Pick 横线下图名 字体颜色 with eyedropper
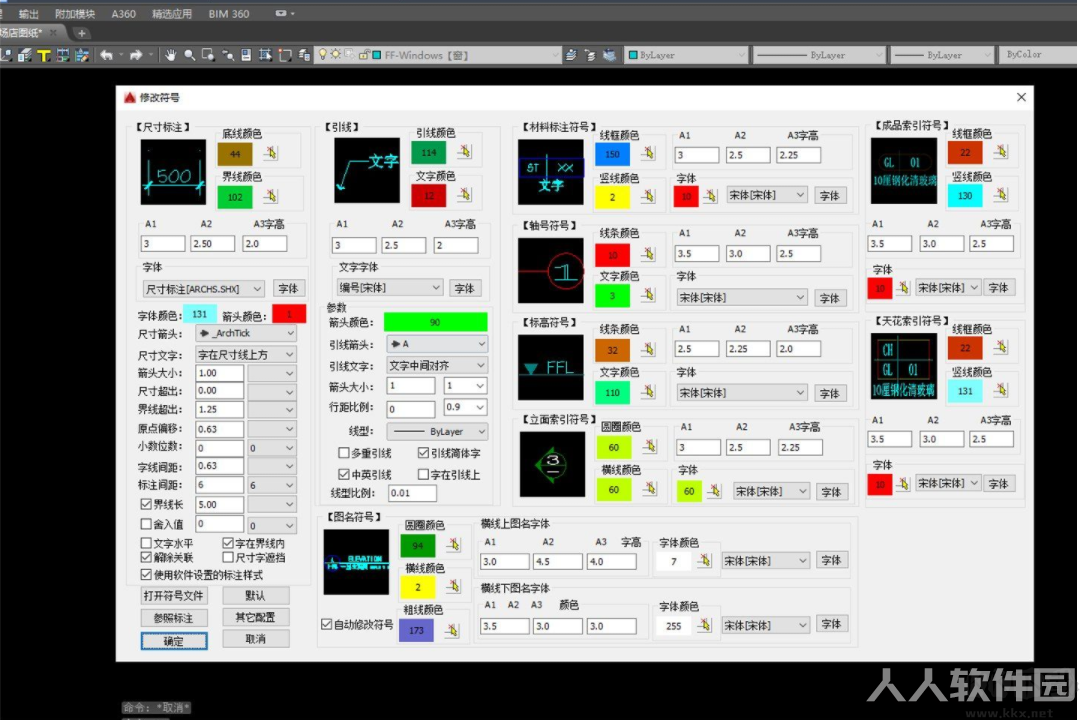1080x720 pixels. [x=704, y=625]
